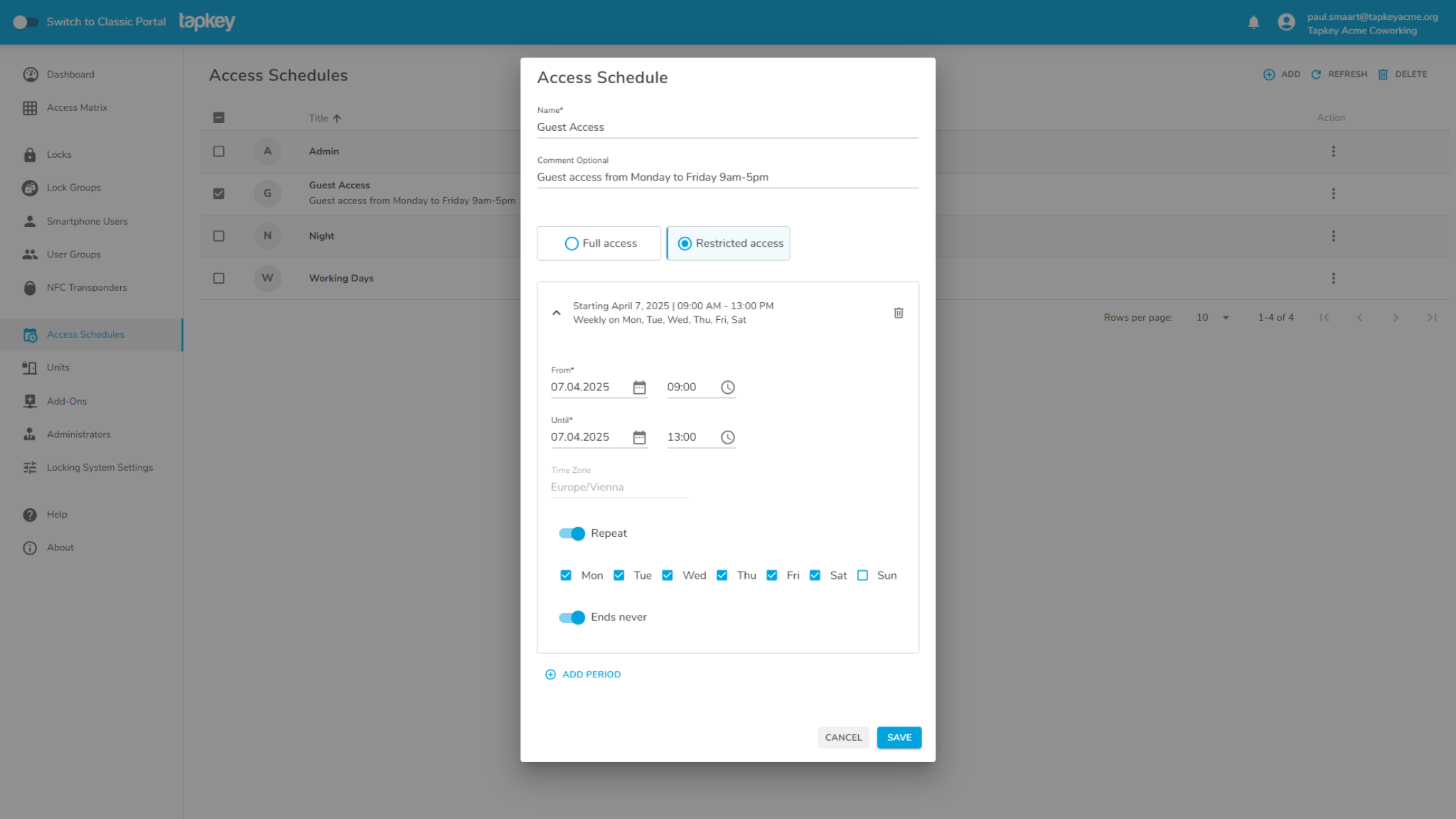Screen dimensions: 1456x819
Task: Delete the period with trash icon
Action: [x=899, y=314]
